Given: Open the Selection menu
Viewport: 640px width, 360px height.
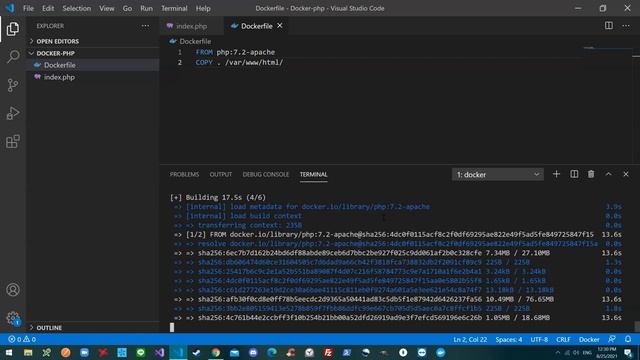Looking at the screenshot, I should (76, 8).
